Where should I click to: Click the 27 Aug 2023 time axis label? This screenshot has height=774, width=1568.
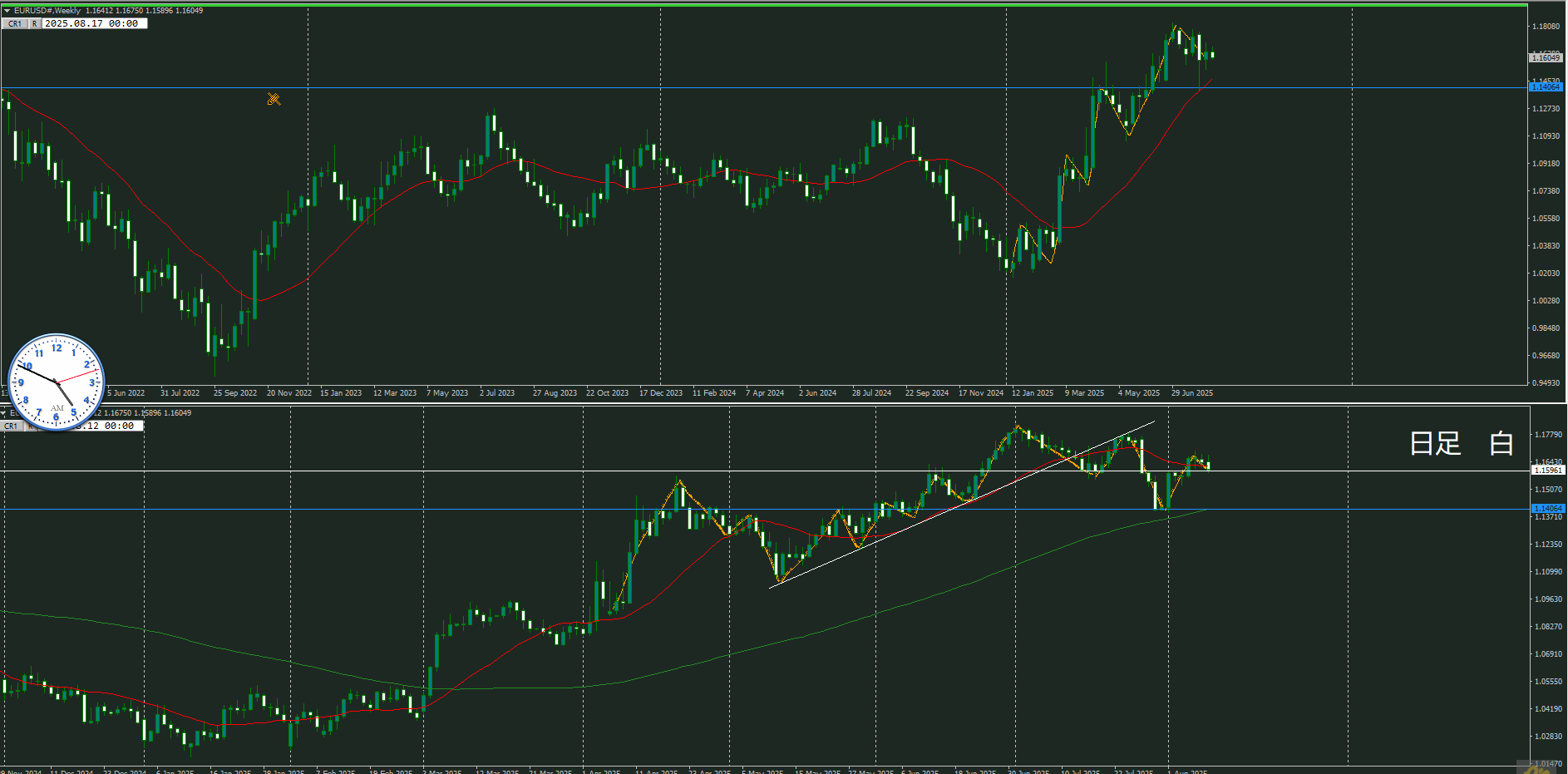click(555, 393)
